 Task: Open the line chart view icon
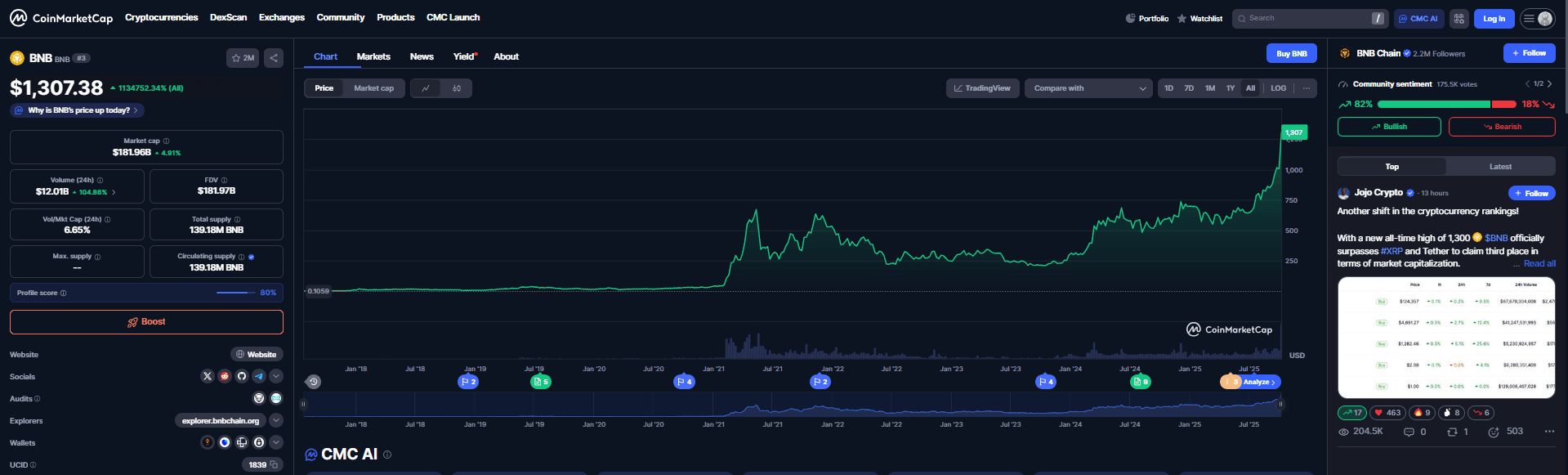[426, 88]
